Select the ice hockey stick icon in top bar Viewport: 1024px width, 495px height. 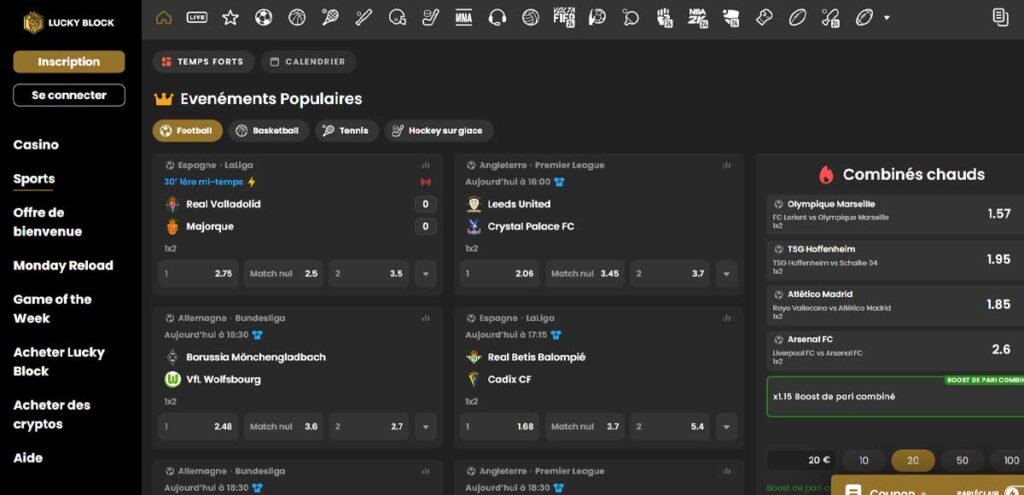click(430, 18)
